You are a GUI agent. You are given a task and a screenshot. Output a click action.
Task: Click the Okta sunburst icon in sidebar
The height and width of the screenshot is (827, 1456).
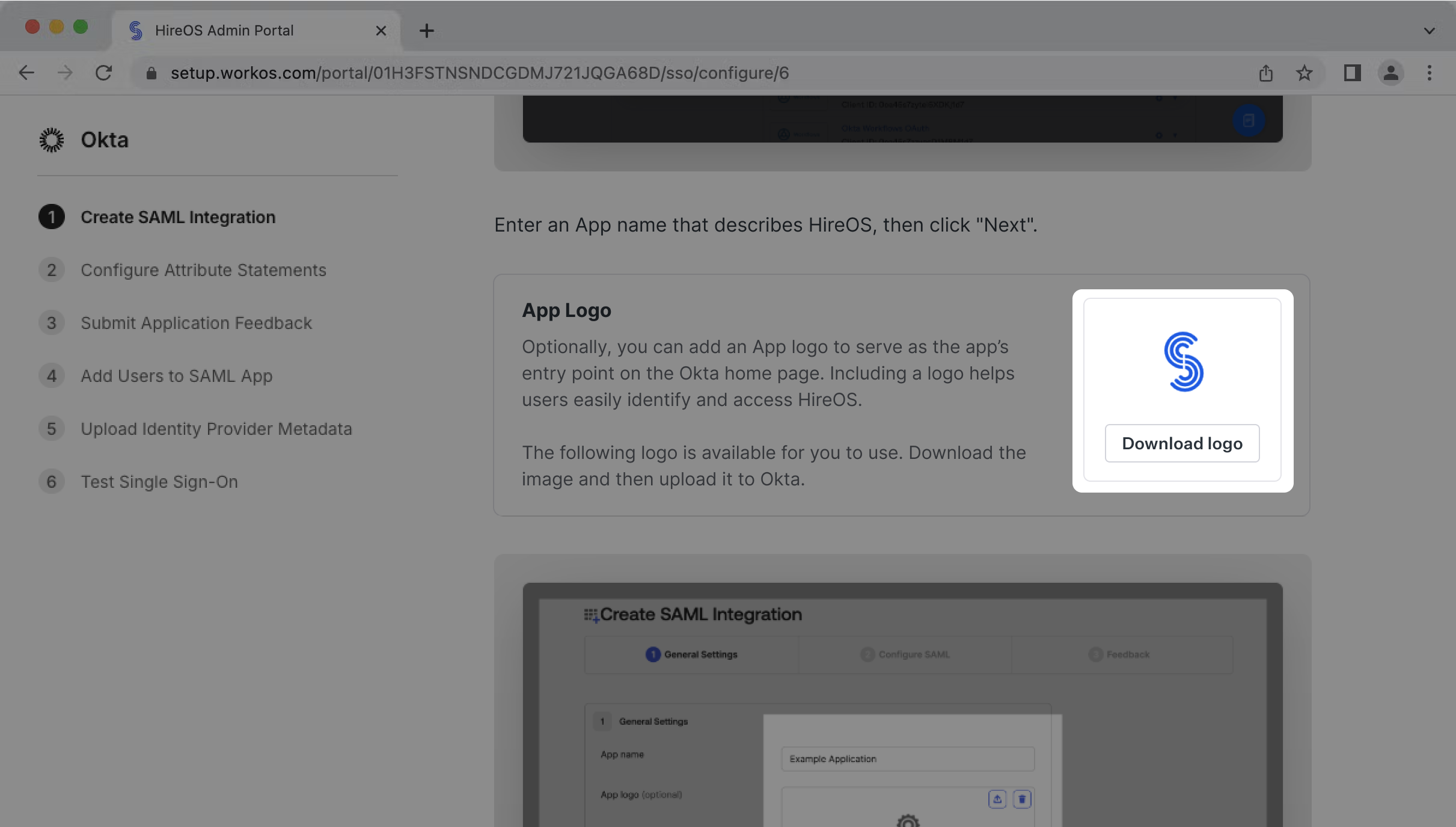point(51,140)
